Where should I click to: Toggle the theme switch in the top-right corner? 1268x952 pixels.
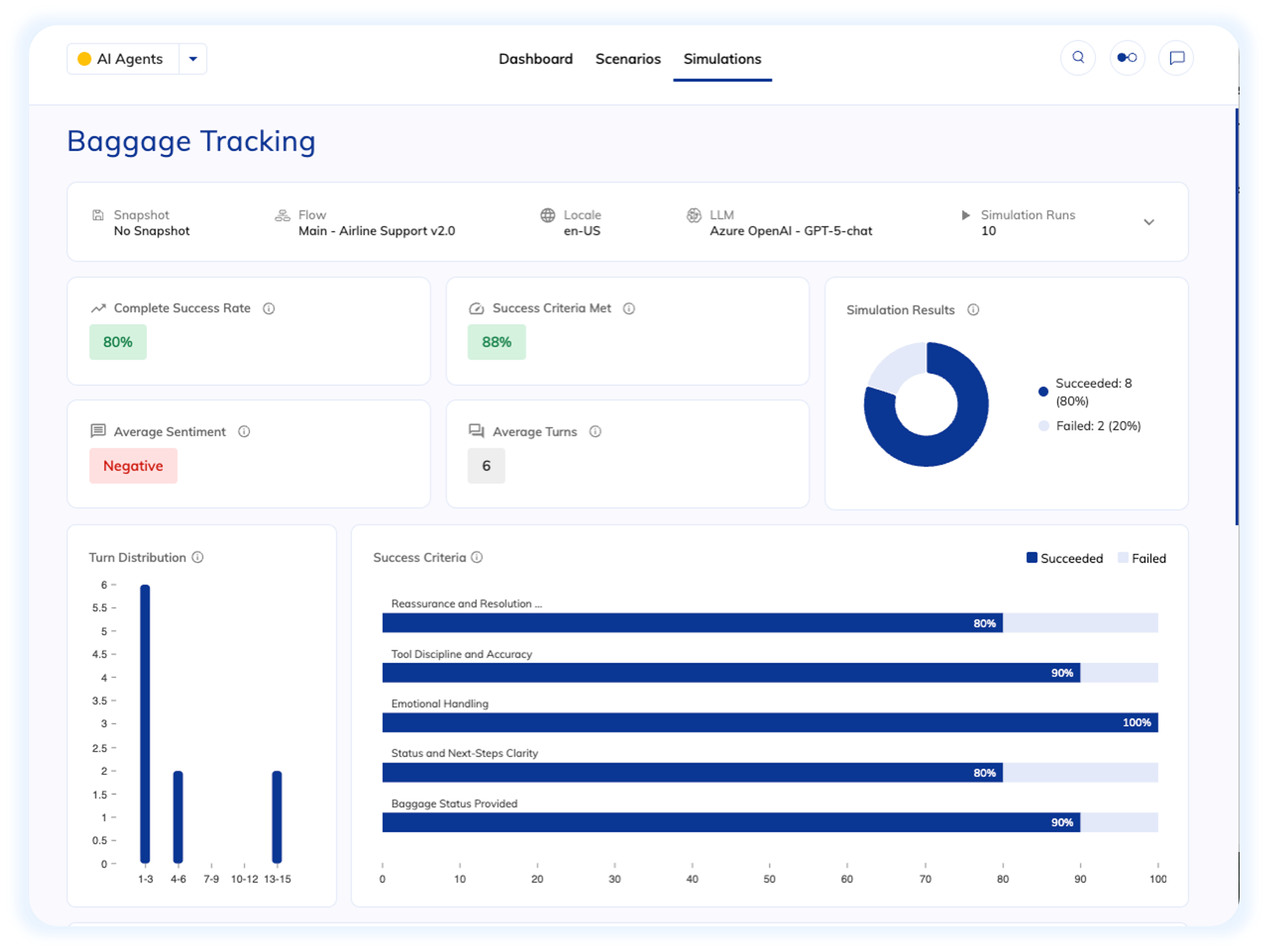pos(1127,58)
